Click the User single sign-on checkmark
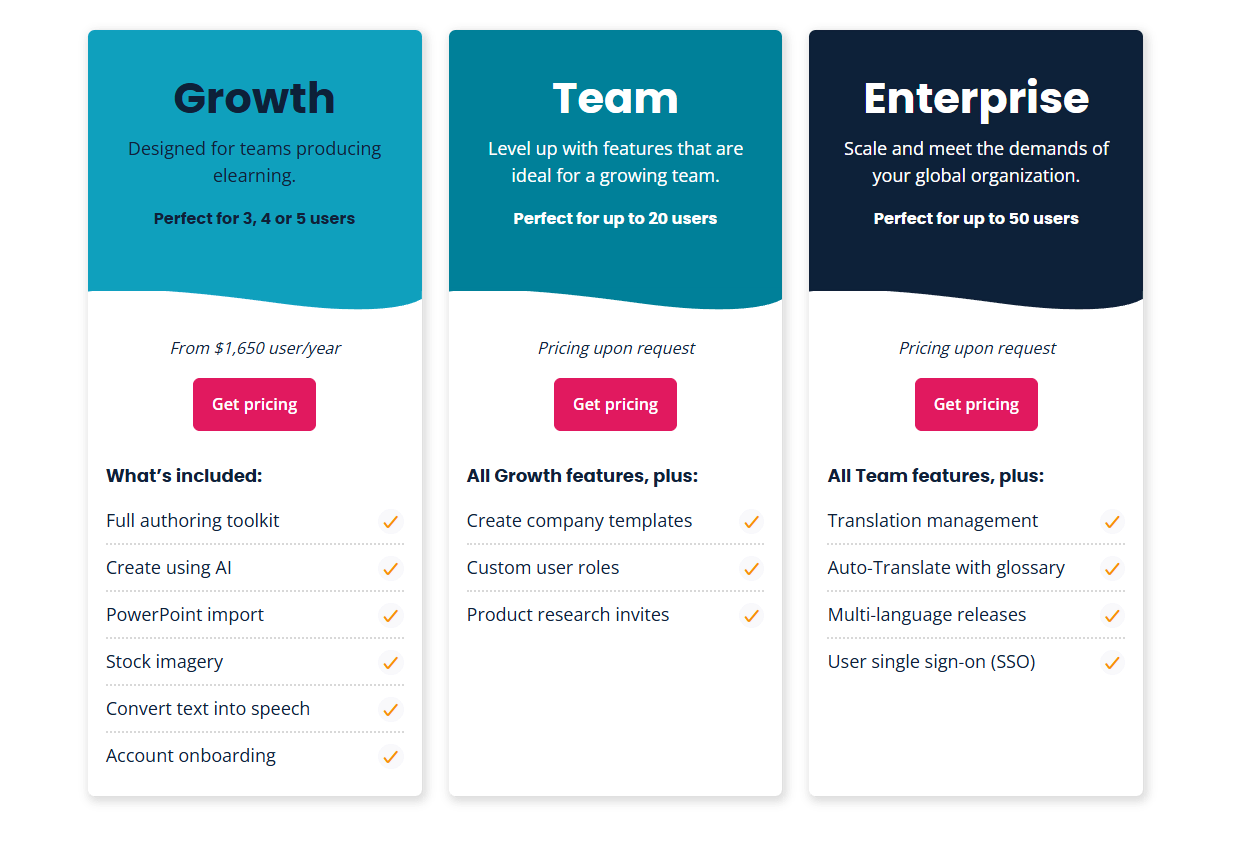This screenshot has width=1235, height=843. click(1111, 662)
